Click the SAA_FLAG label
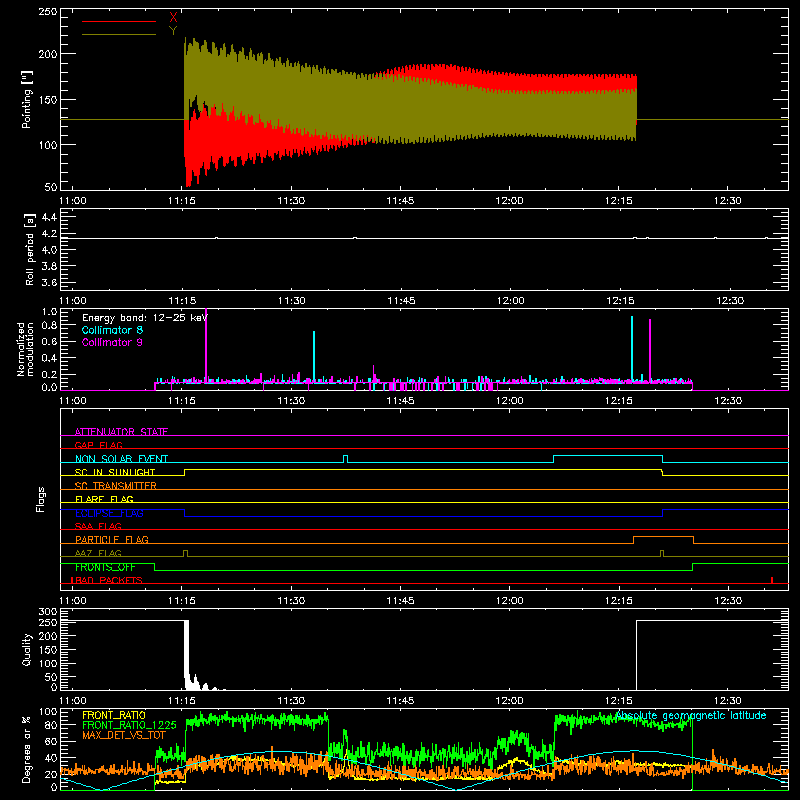The width and height of the screenshot is (800, 800). click(x=98, y=526)
